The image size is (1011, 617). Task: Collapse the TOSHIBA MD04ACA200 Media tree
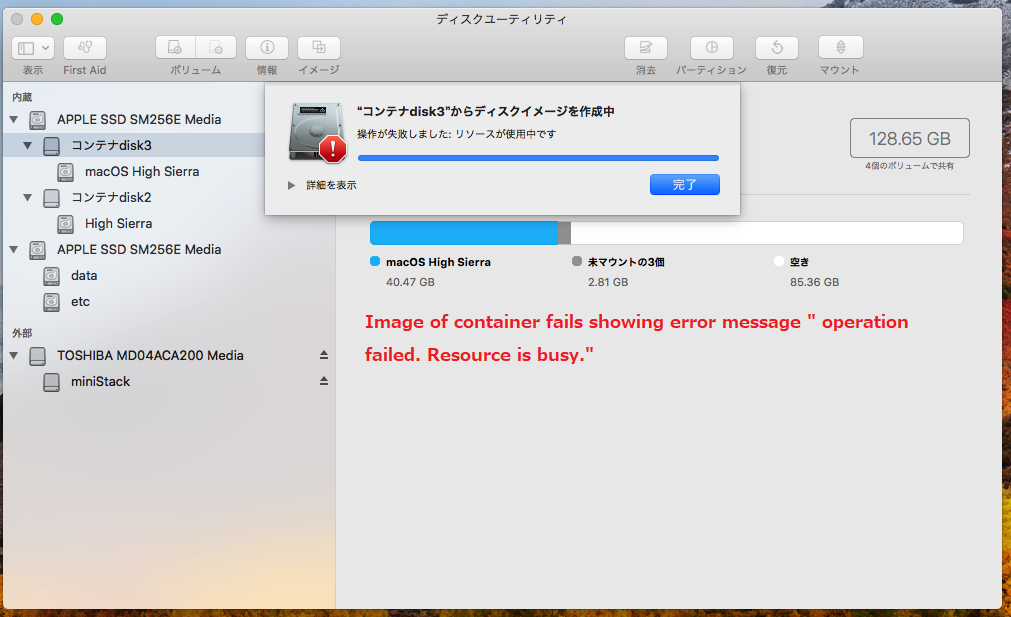14,355
